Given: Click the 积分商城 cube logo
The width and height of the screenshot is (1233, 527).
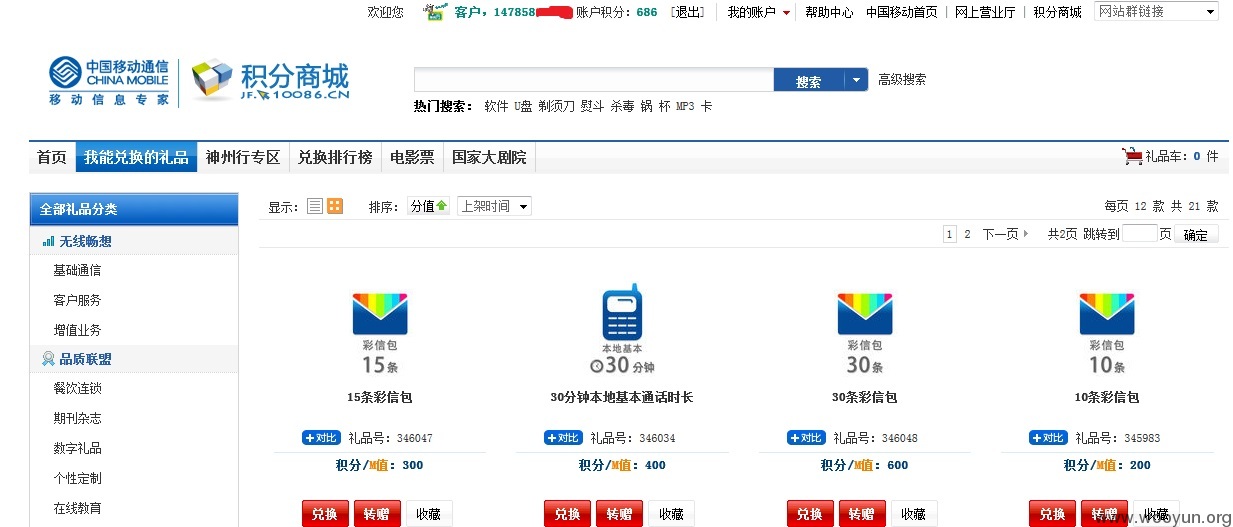Looking at the screenshot, I should [x=211, y=79].
